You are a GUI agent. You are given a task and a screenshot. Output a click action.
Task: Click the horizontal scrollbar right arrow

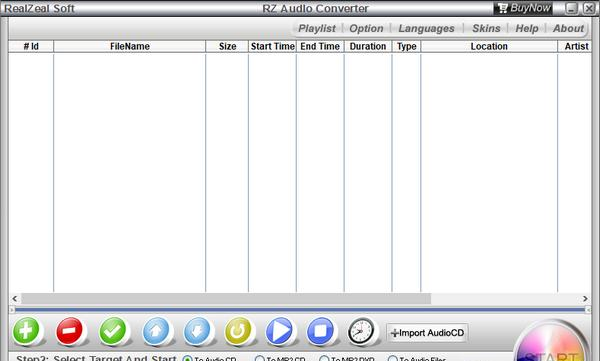[585, 299]
